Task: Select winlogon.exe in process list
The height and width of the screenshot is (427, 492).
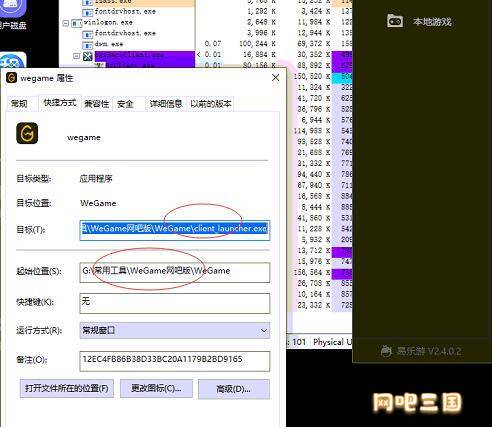Action: tap(108, 22)
